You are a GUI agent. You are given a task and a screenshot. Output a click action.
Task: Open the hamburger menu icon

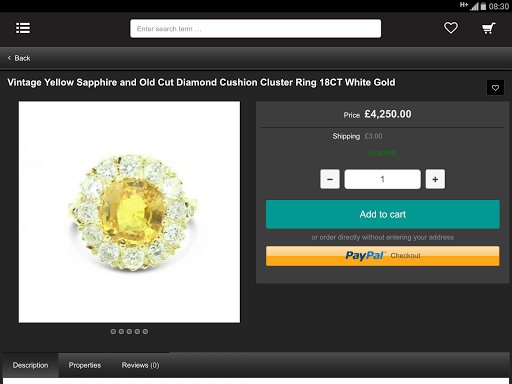[23, 28]
